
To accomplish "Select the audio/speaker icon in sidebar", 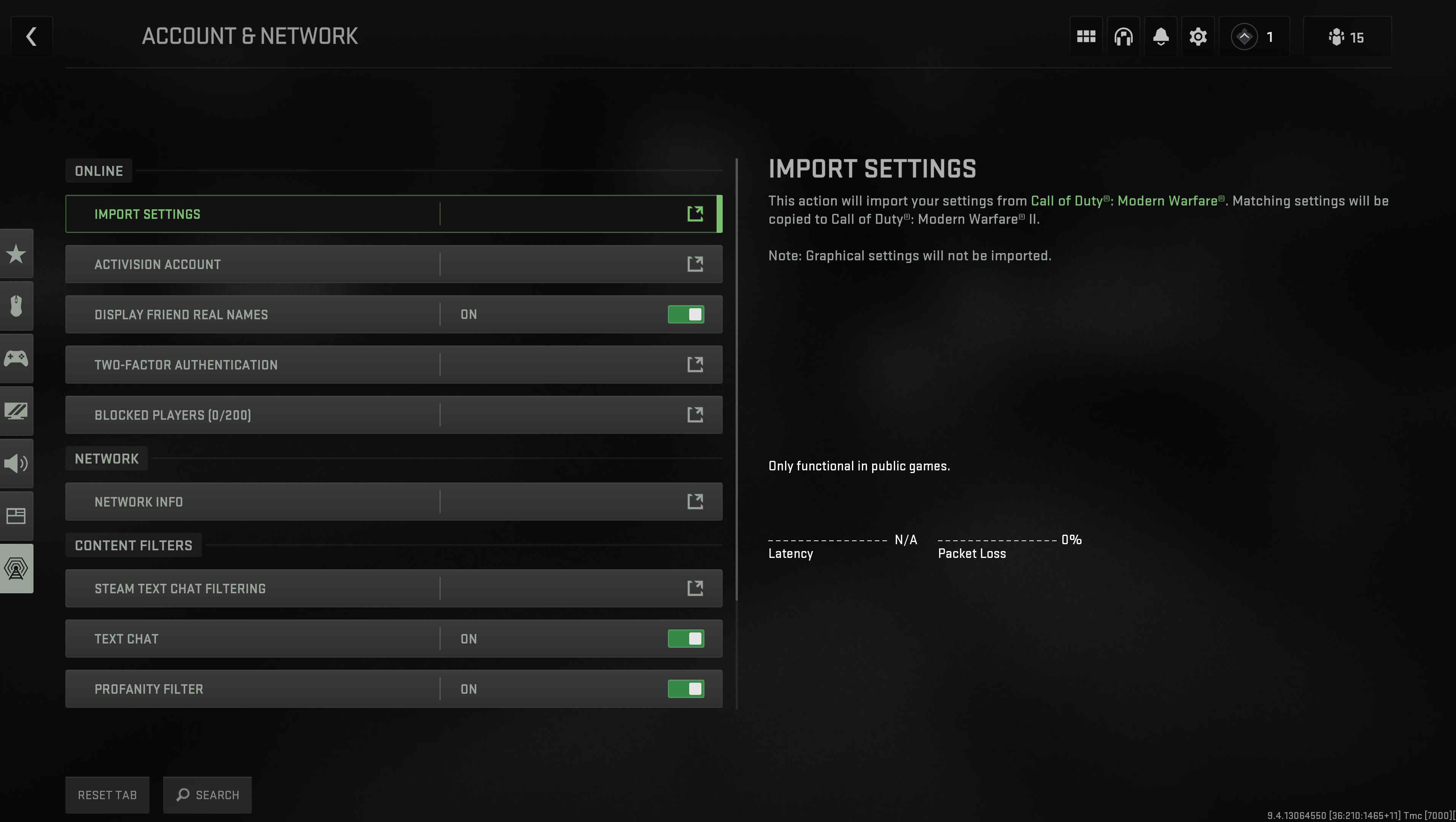I will click(16, 463).
